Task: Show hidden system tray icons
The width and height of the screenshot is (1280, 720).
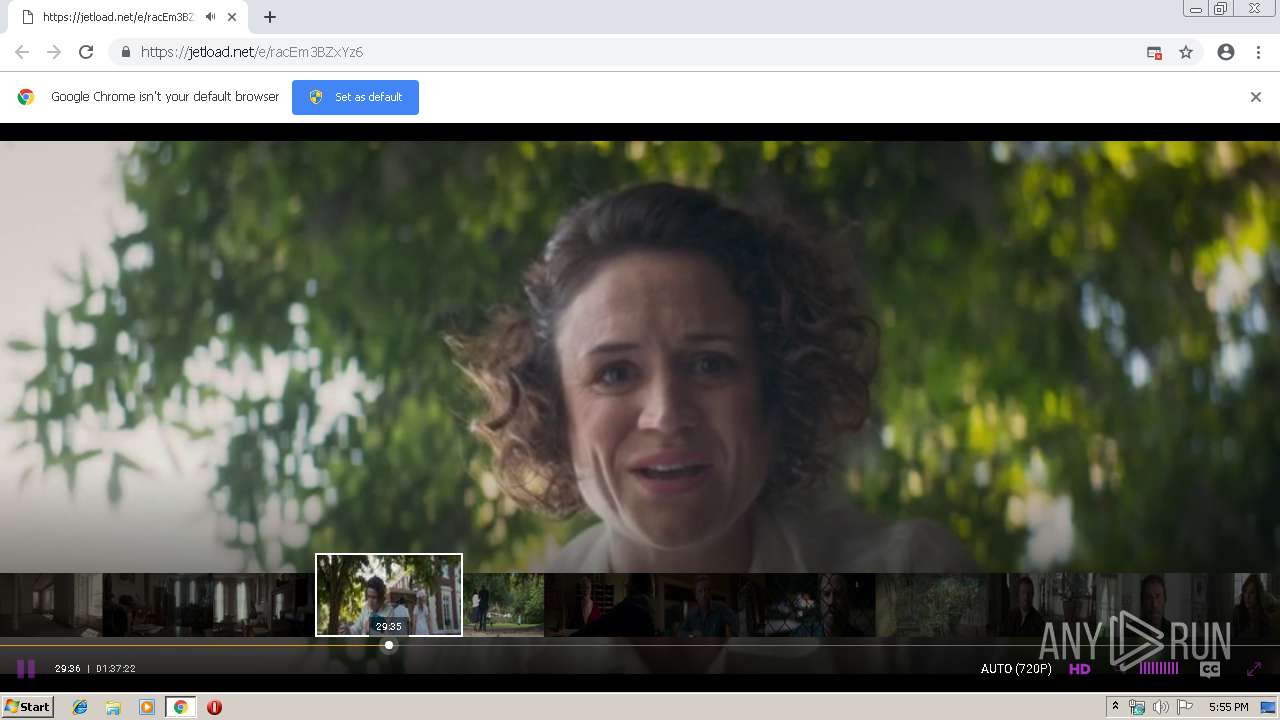Action: [1115, 707]
